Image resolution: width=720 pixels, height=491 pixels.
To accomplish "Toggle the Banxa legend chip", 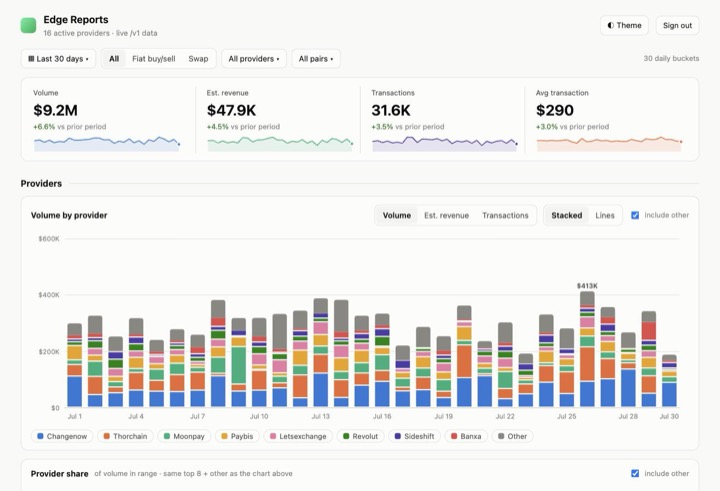I will pyautogui.click(x=466, y=436).
